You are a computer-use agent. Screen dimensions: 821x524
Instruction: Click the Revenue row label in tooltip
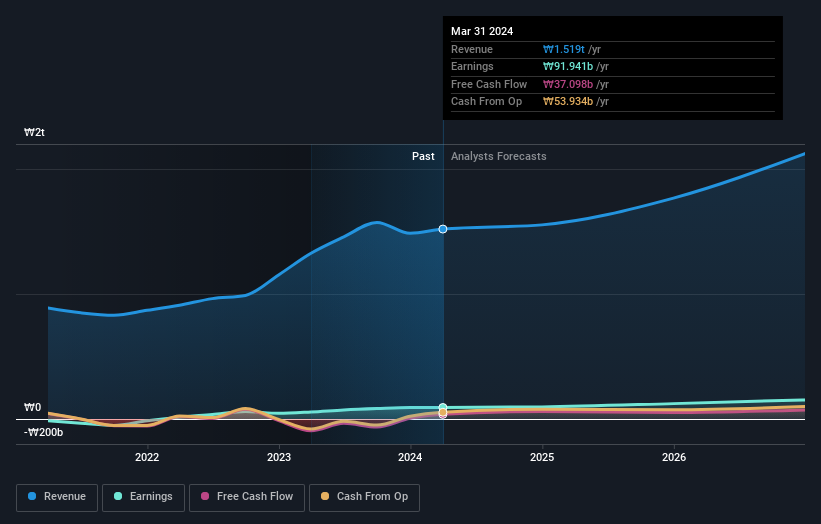[x=472, y=49]
